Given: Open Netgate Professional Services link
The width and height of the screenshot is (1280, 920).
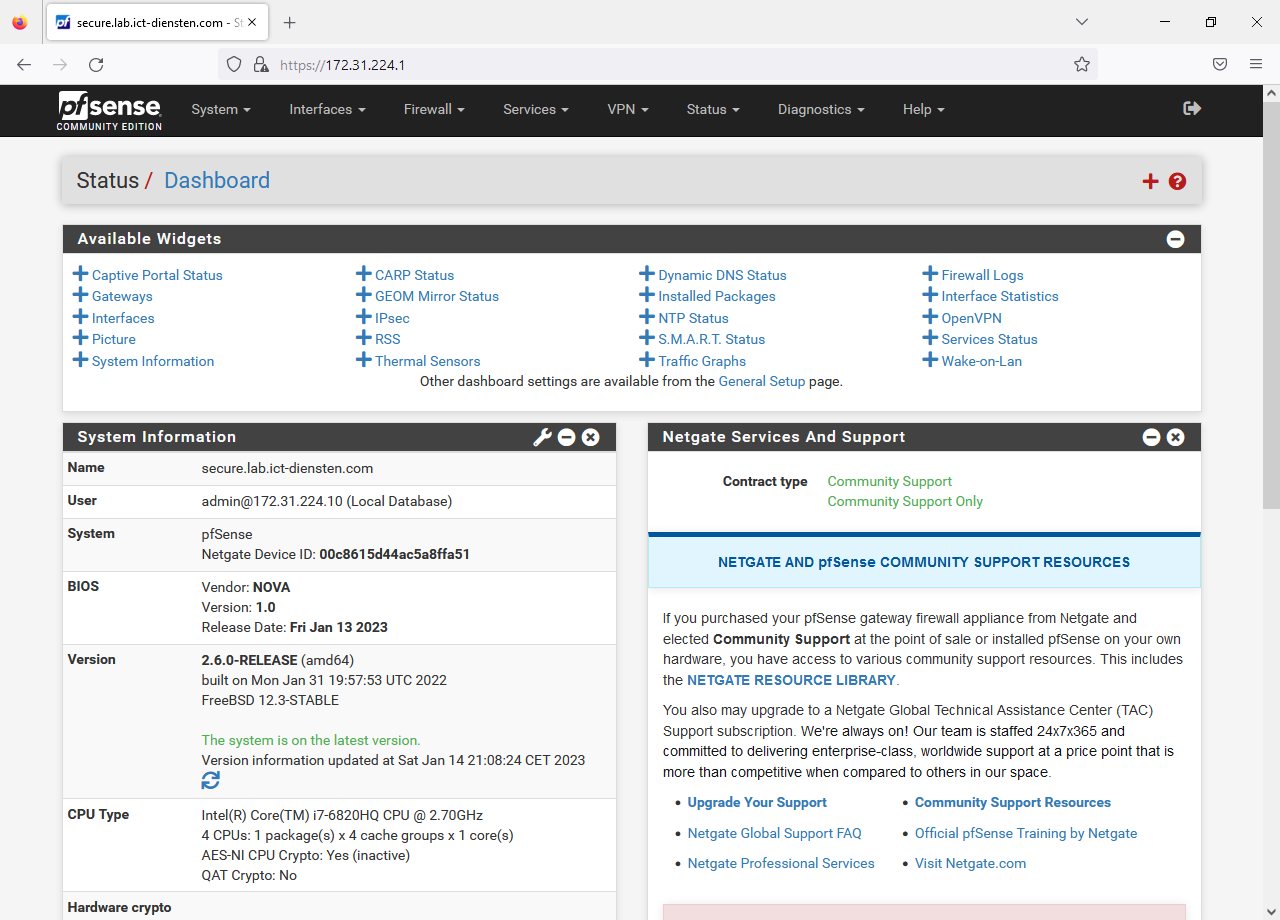Looking at the screenshot, I should 781,863.
